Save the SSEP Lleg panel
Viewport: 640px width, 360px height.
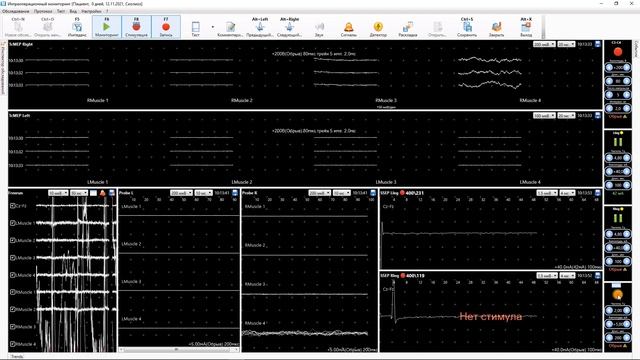(598, 193)
